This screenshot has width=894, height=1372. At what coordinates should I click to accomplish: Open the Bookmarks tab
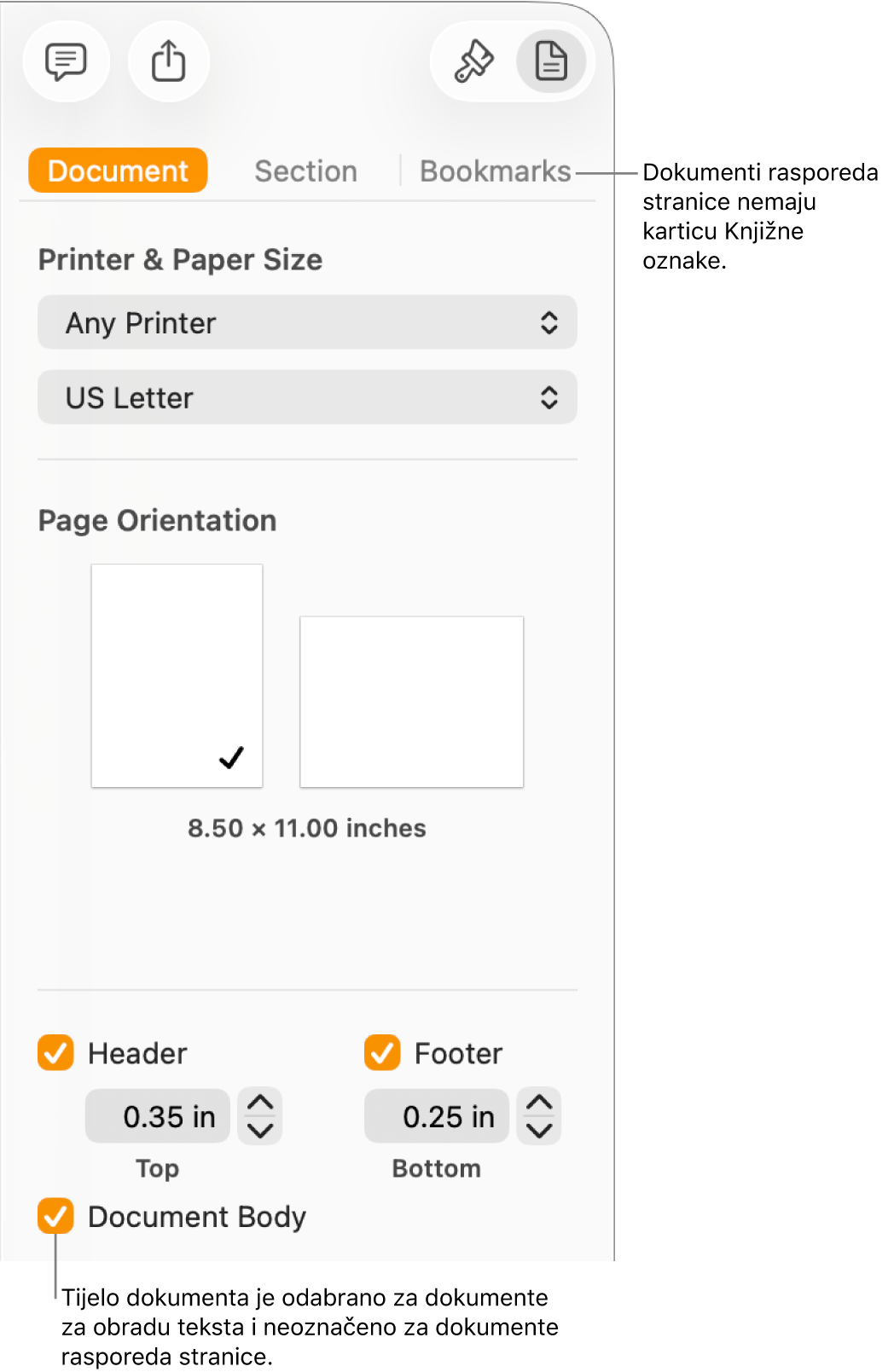tap(495, 171)
